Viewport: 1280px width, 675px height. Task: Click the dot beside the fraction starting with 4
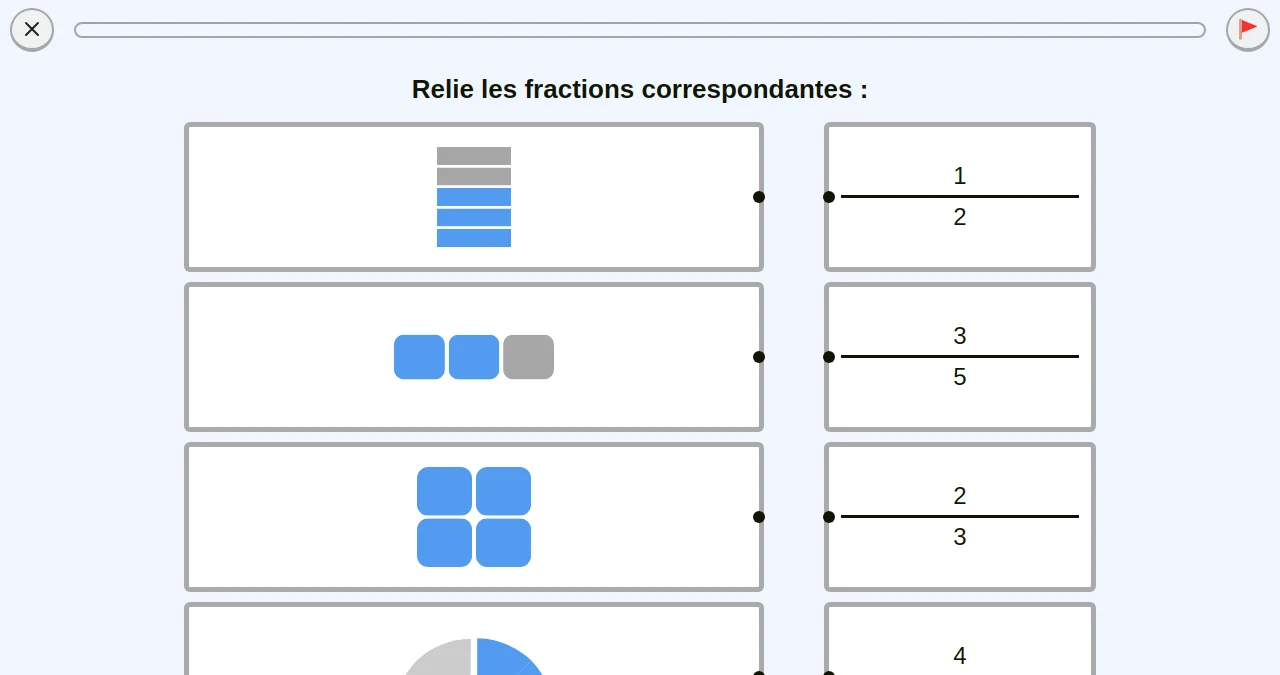coord(829,673)
